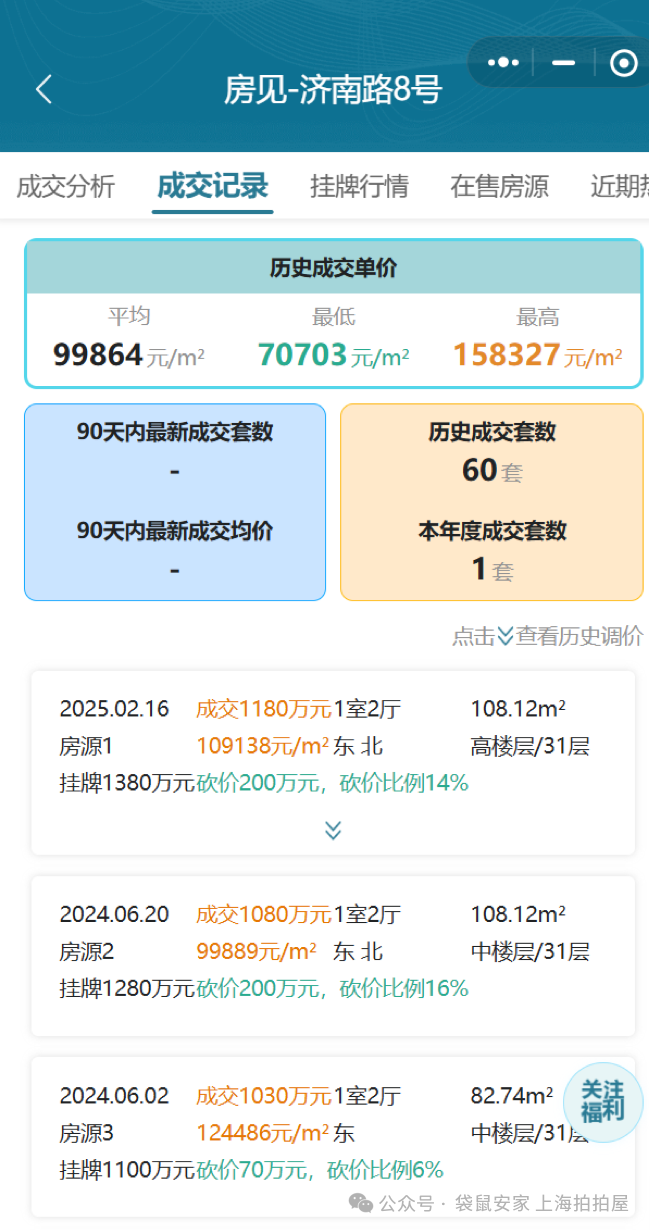The image size is (650, 1230).
Task: Click 成交1030万元 in 房源3 record
Action: pos(264,1095)
